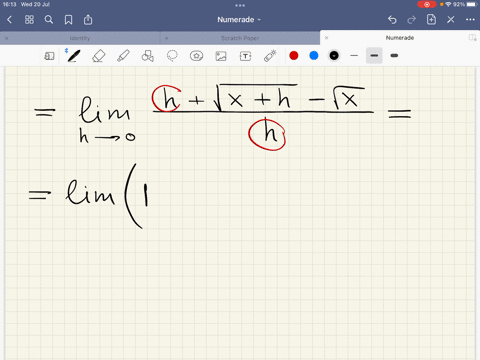Select the Shapes tool

pos(148,56)
